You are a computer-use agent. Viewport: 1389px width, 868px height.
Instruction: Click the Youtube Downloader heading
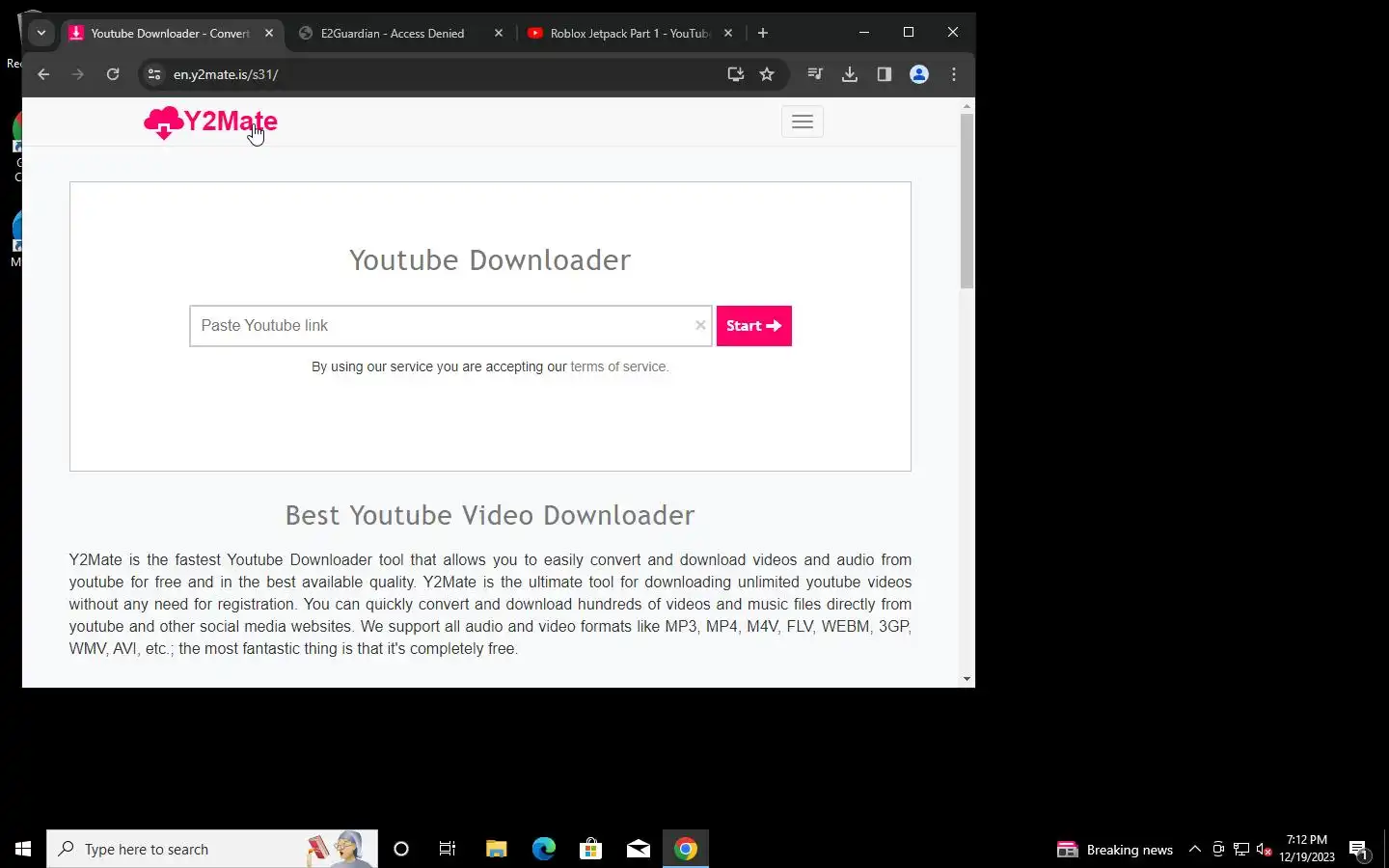[x=490, y=260]
